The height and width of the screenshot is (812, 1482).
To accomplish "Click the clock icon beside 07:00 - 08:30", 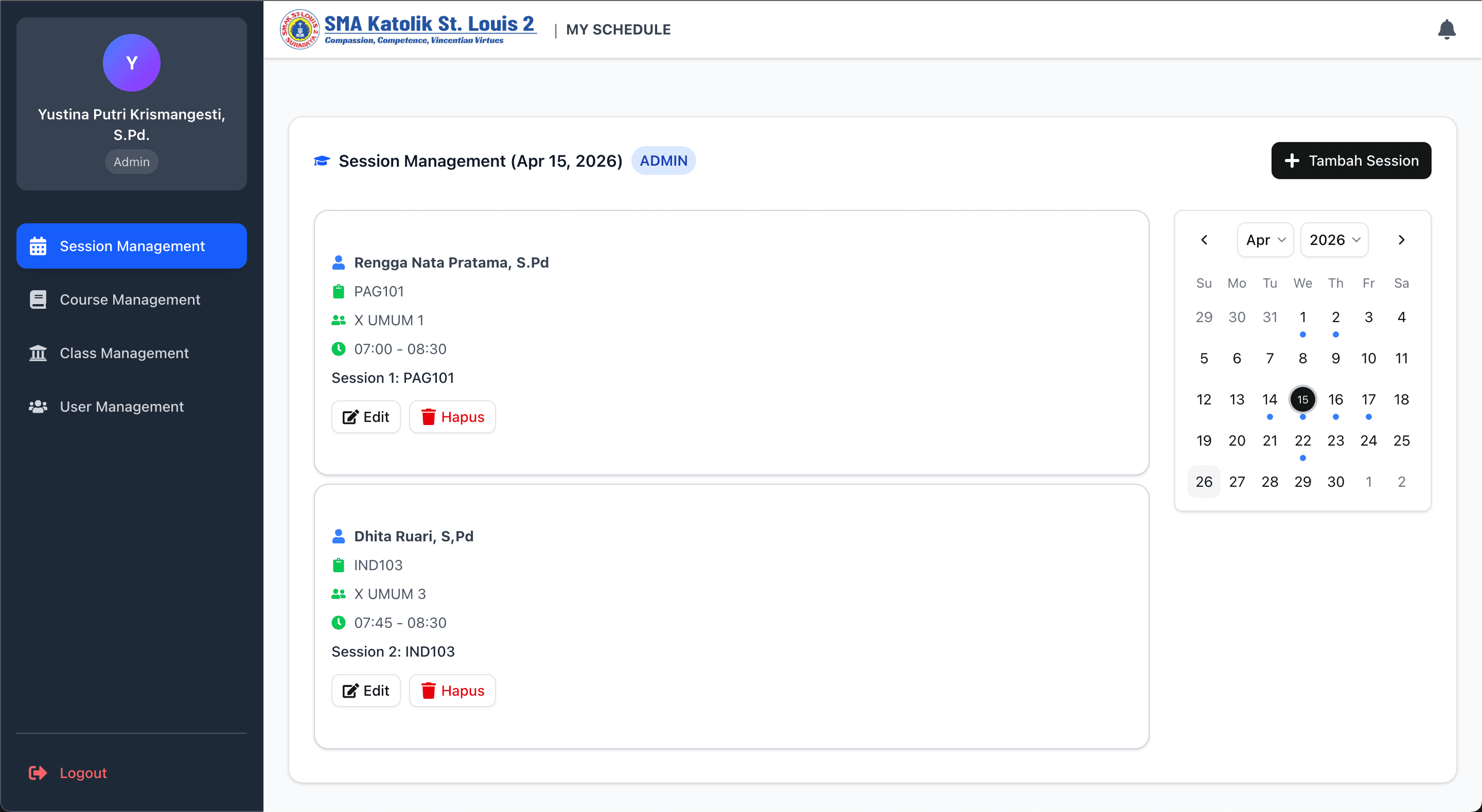I will click(x=338, y=349).
